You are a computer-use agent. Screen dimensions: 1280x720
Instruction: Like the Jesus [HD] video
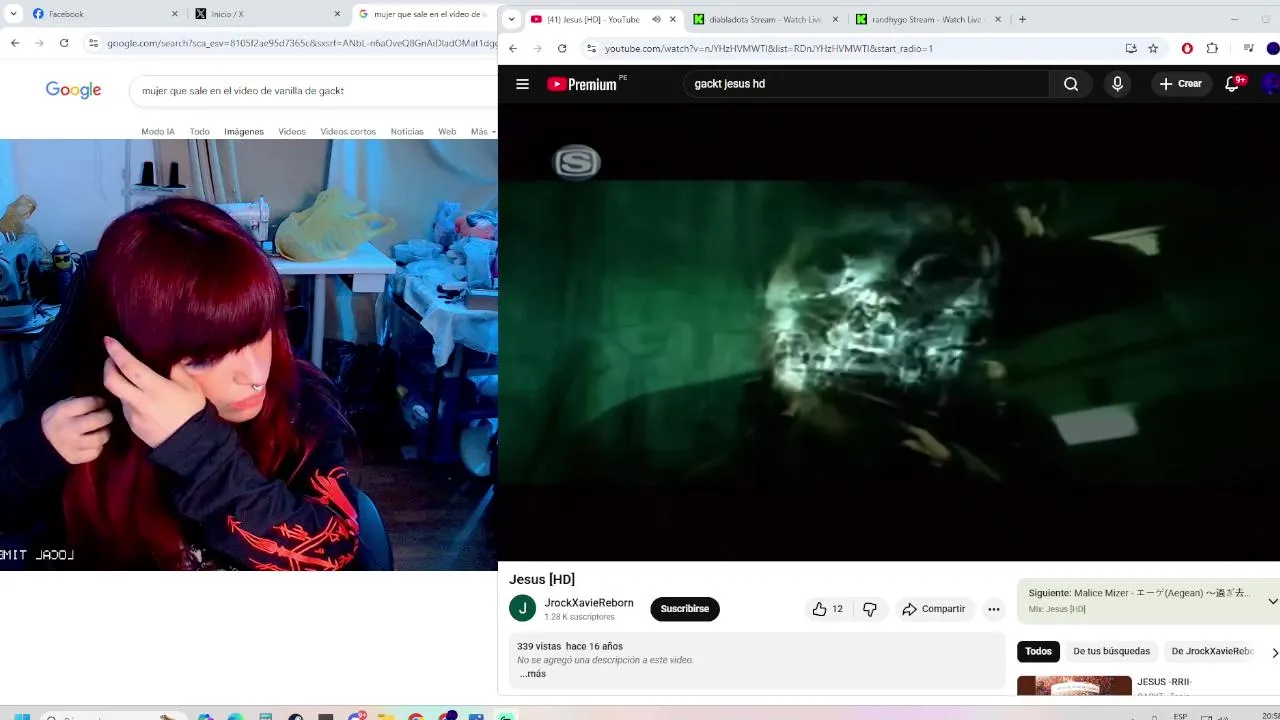[x=828, y=609]
